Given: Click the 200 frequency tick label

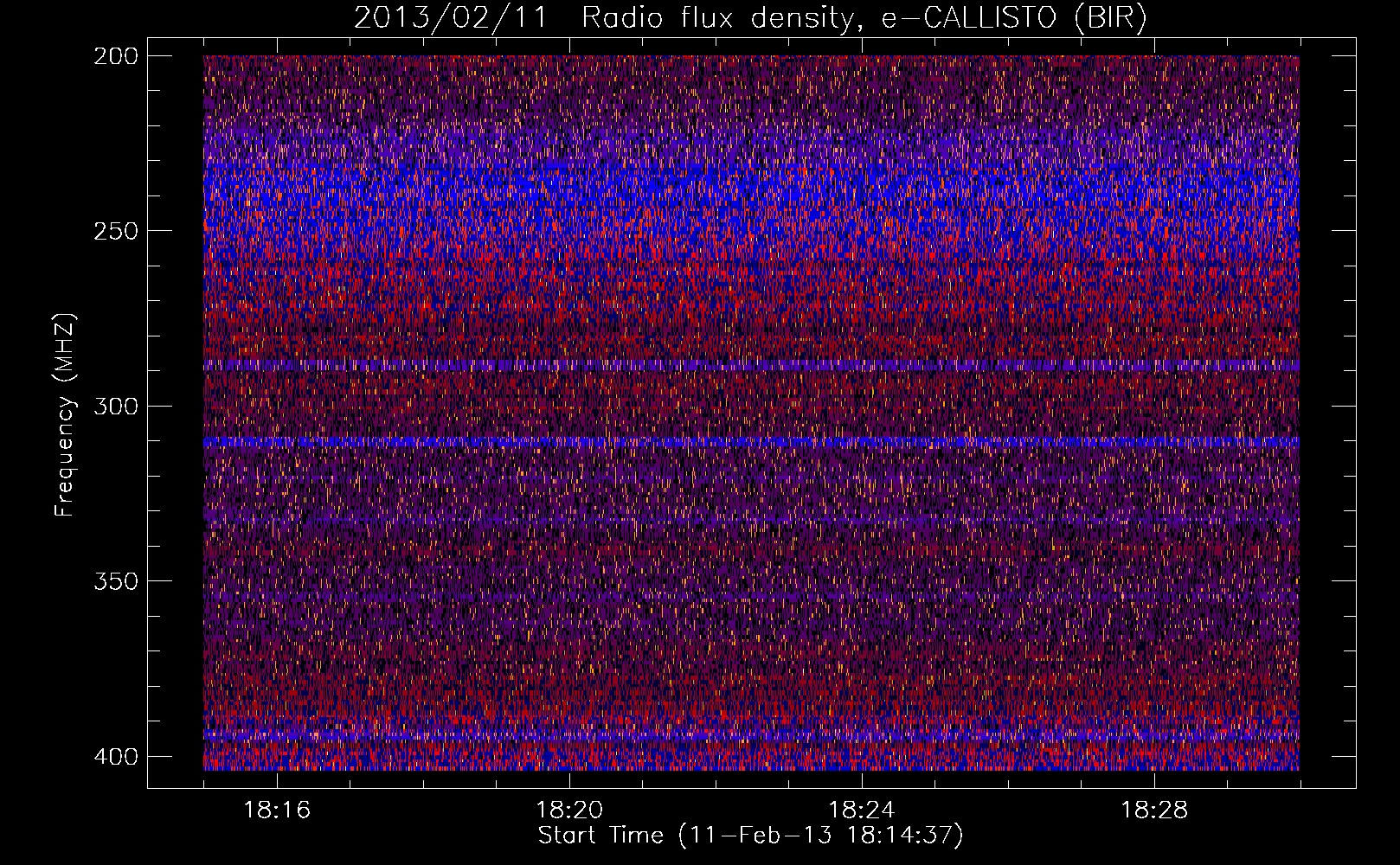Looking at the screenshot, I should [115, 56].
